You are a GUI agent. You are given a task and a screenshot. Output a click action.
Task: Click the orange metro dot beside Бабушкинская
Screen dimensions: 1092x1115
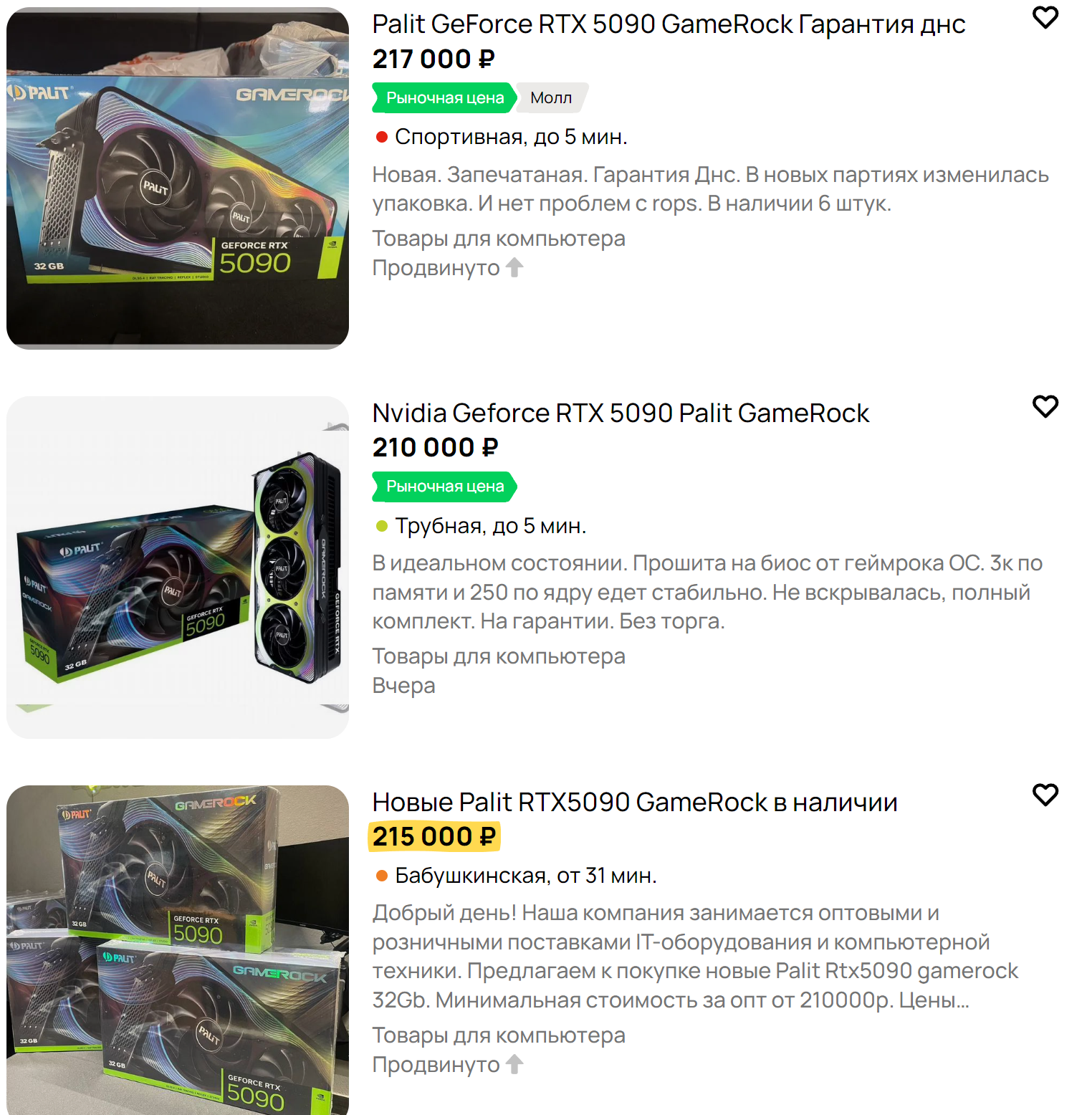point(382,876)
